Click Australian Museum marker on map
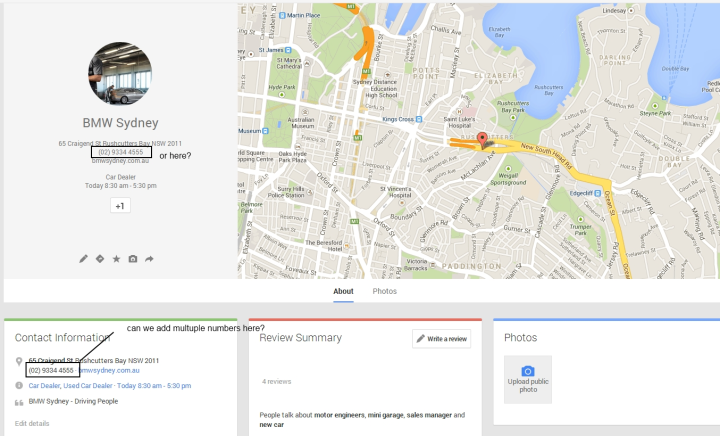720x436 pixels. [x=306, y=112]
